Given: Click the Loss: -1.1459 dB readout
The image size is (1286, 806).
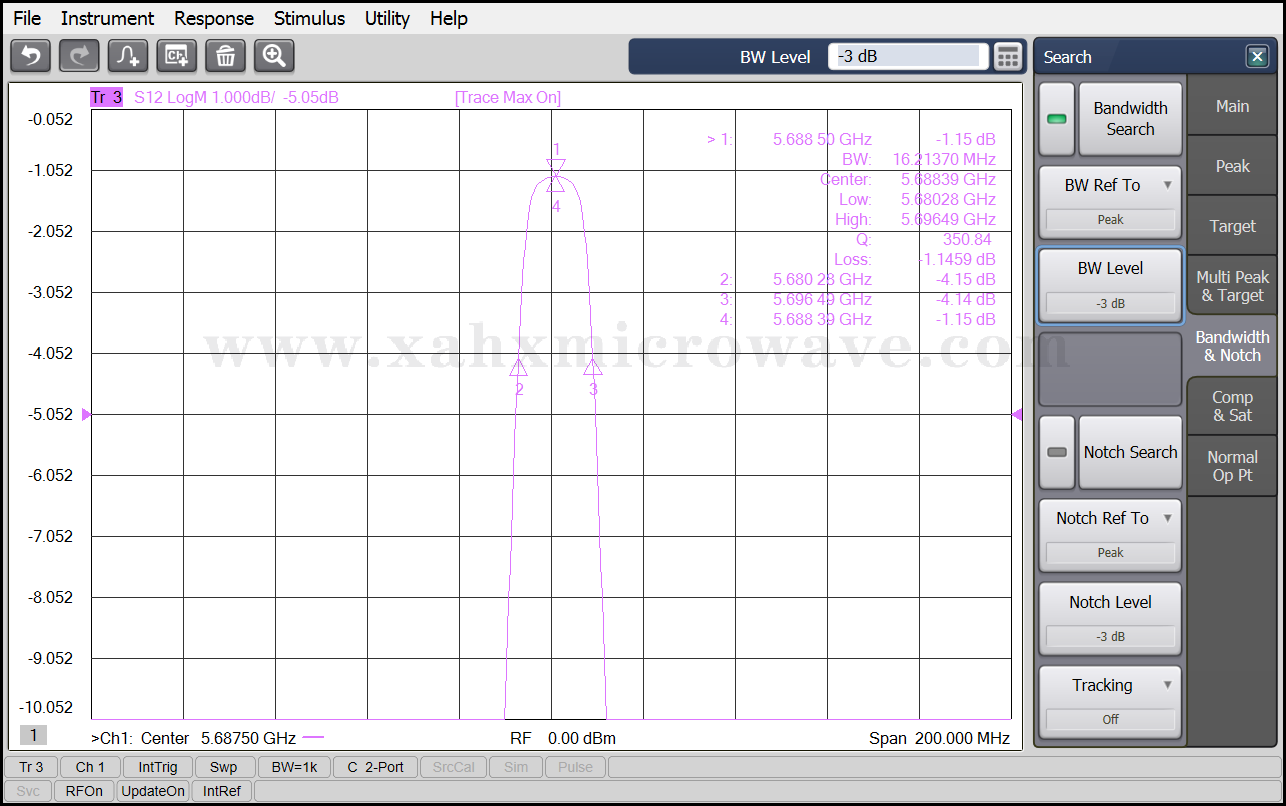Looking at the screenshot, I should [915, 259].
